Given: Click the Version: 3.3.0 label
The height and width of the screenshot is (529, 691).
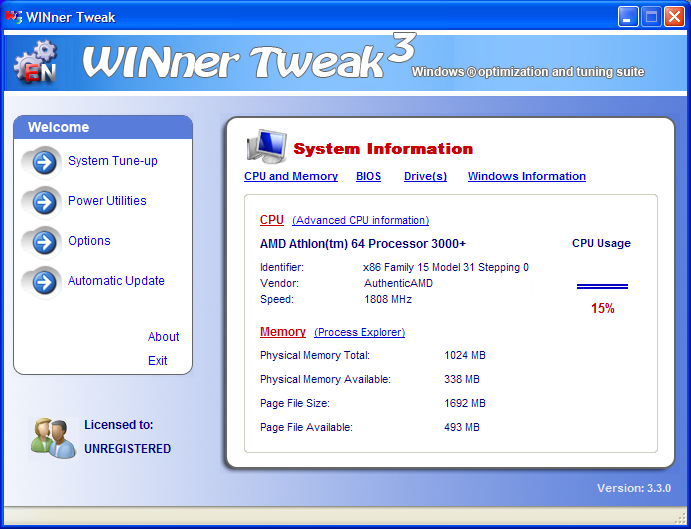Looking at the screenshot, I should click(x=634, y=488).
